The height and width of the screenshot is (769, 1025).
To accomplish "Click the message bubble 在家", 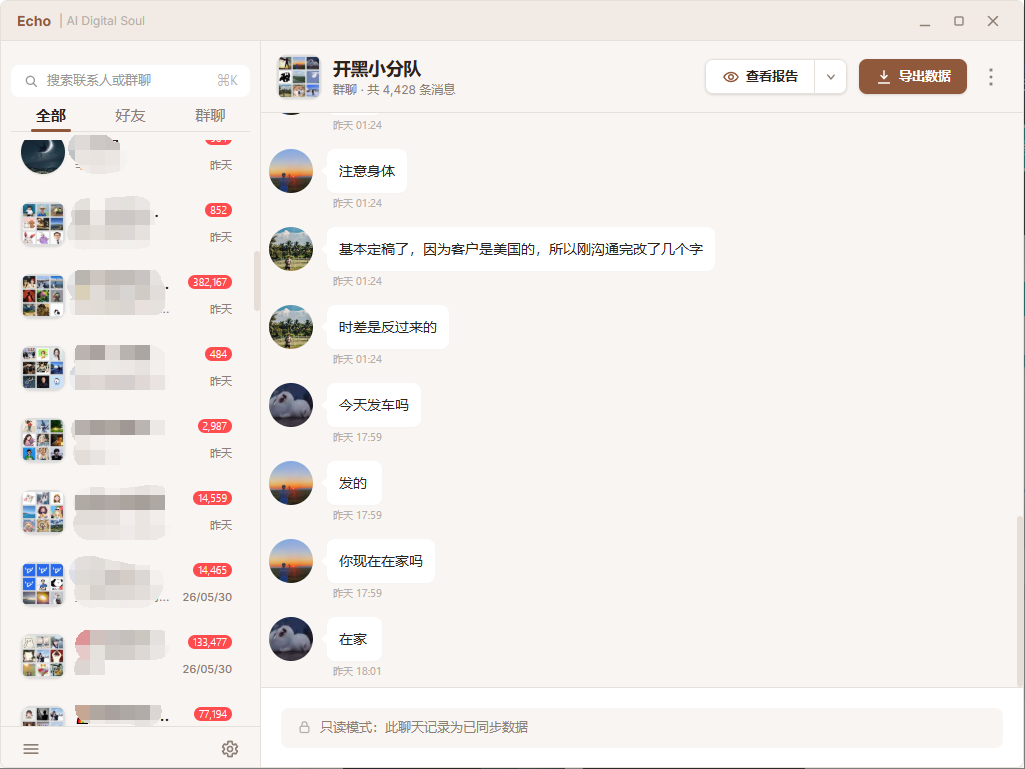I will click(x=354, y=639).
